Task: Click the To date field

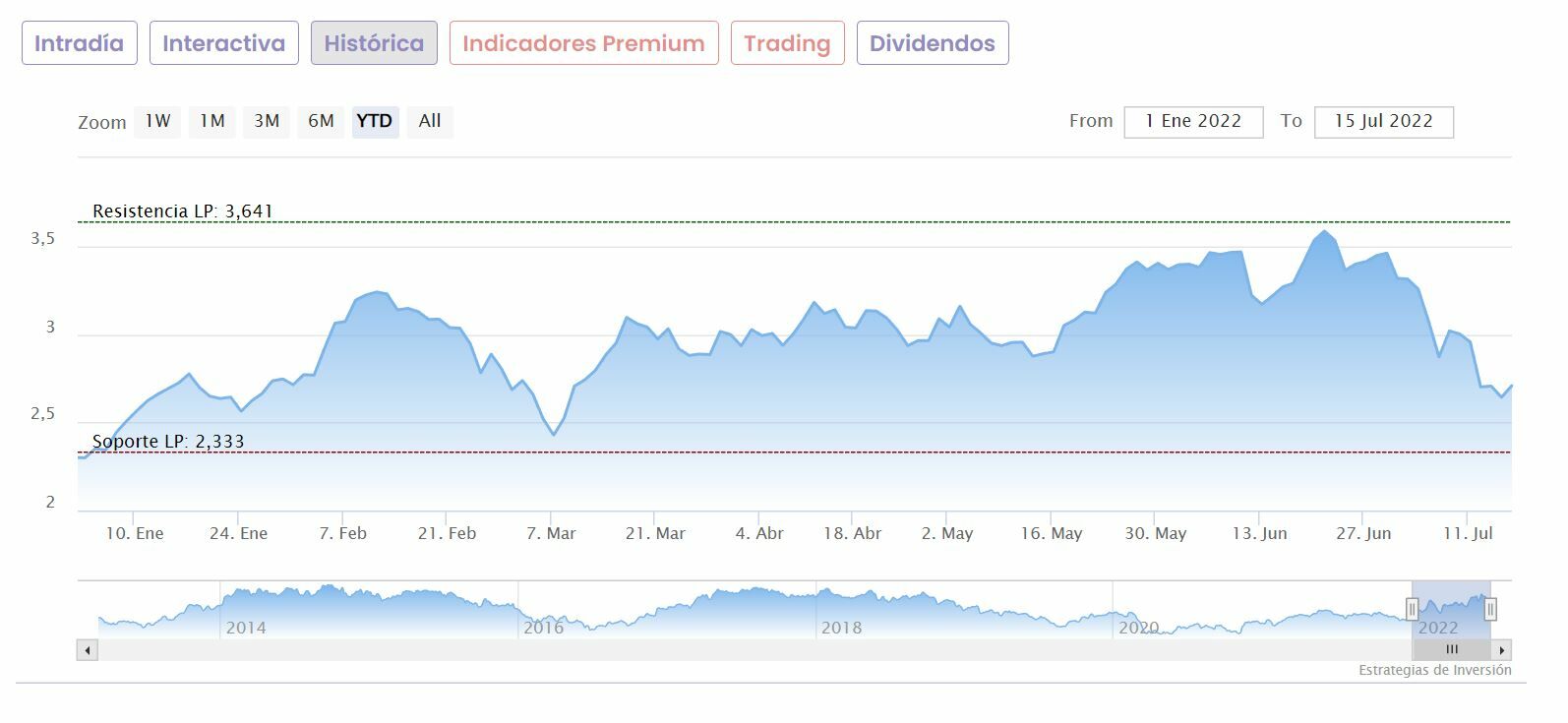Action: coord(1383,121)
